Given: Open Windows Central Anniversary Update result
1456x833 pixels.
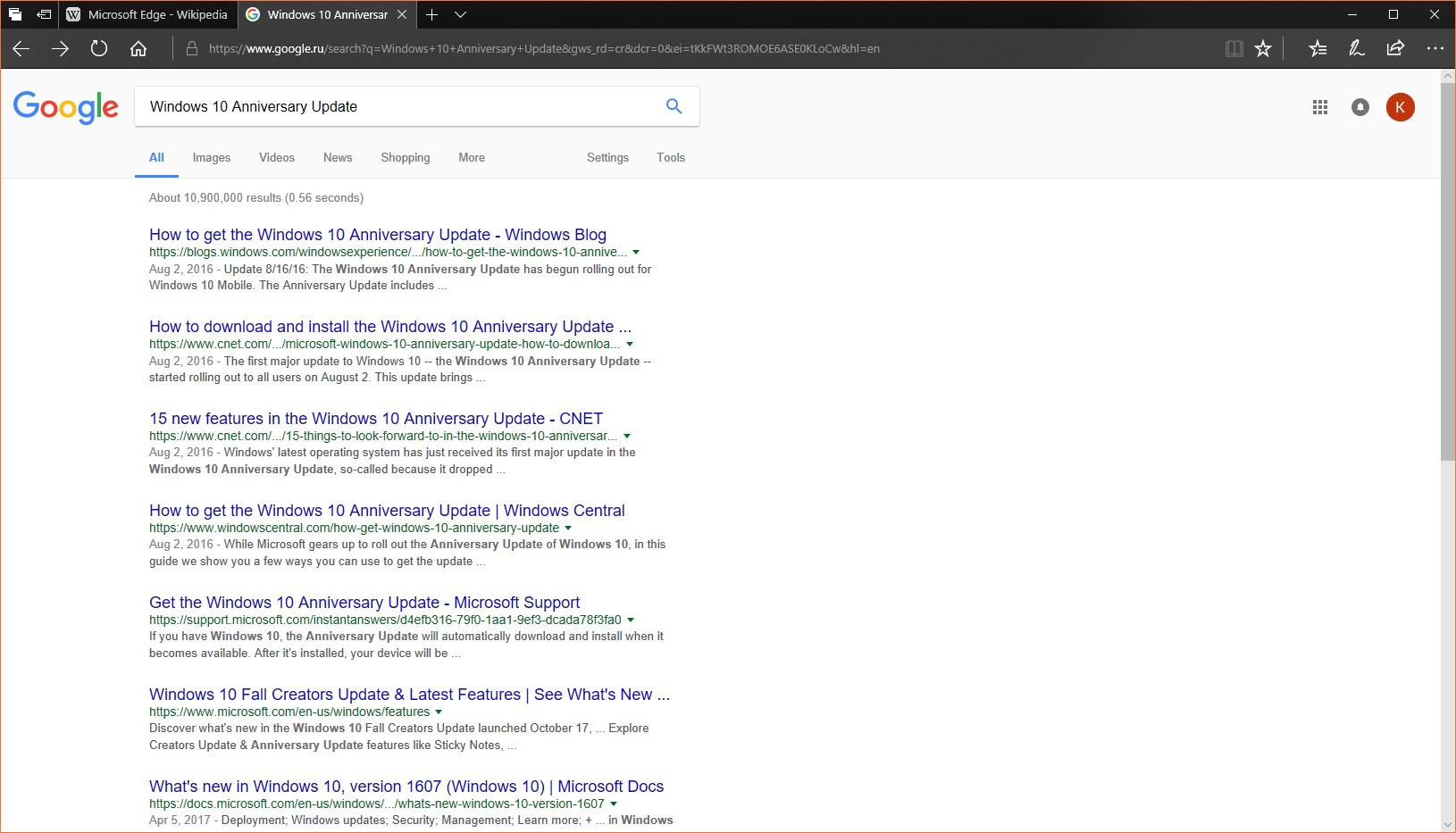Looking at the screenshot, I should [x=387, y=511].
